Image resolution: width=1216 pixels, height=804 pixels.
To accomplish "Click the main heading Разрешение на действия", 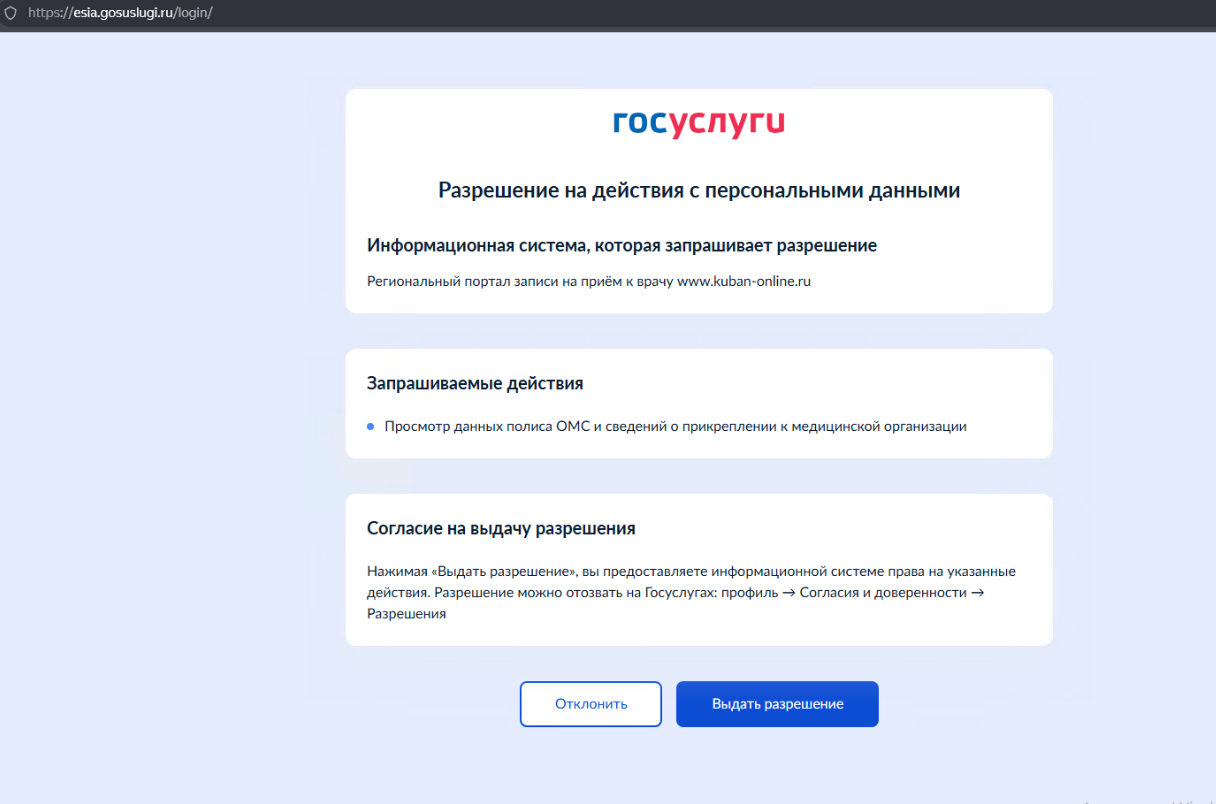I will pyautogui.click(x=698, y=190).
